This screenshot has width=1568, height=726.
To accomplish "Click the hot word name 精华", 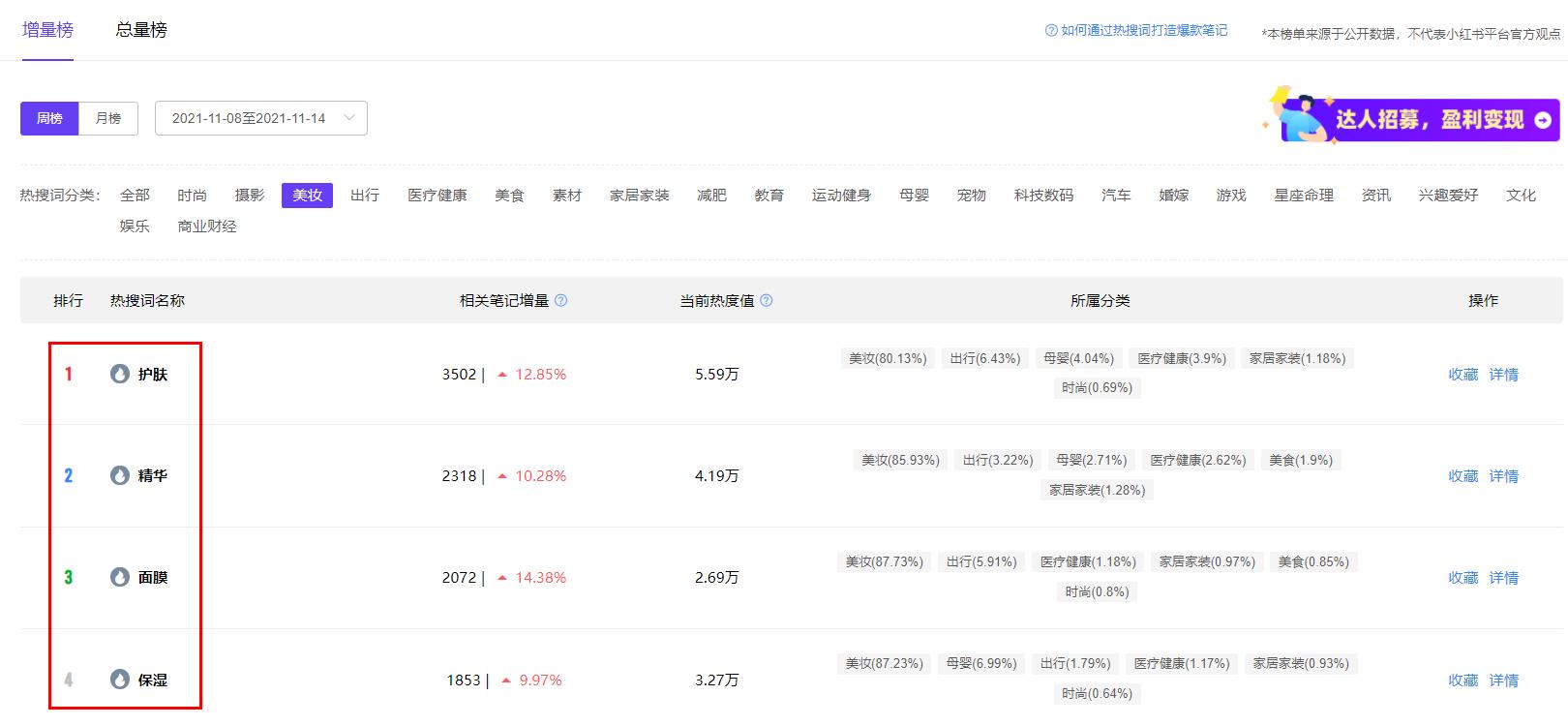I will tap(153, 476).
